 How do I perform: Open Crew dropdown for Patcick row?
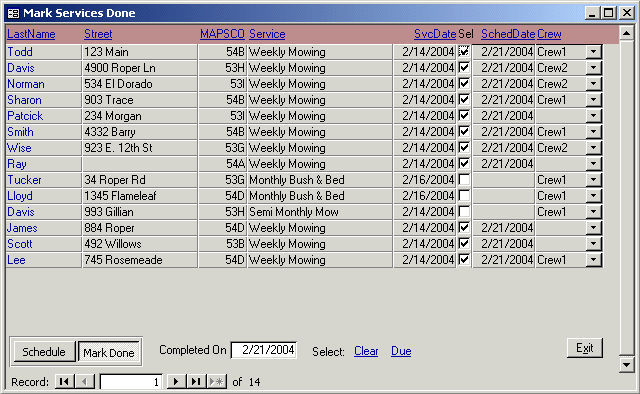coord(593,116)
